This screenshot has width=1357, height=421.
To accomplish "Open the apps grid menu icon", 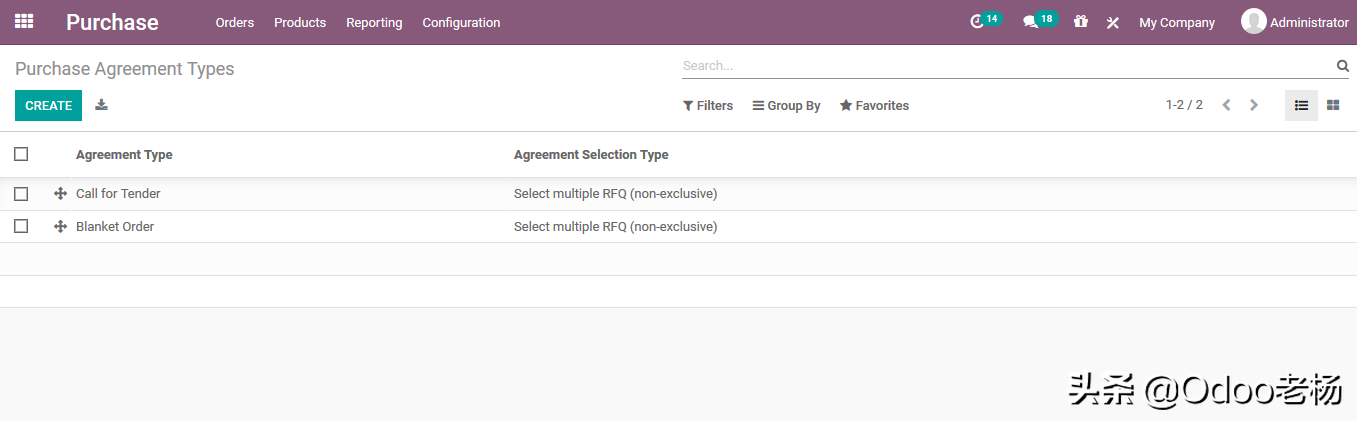I will [24, 21].
